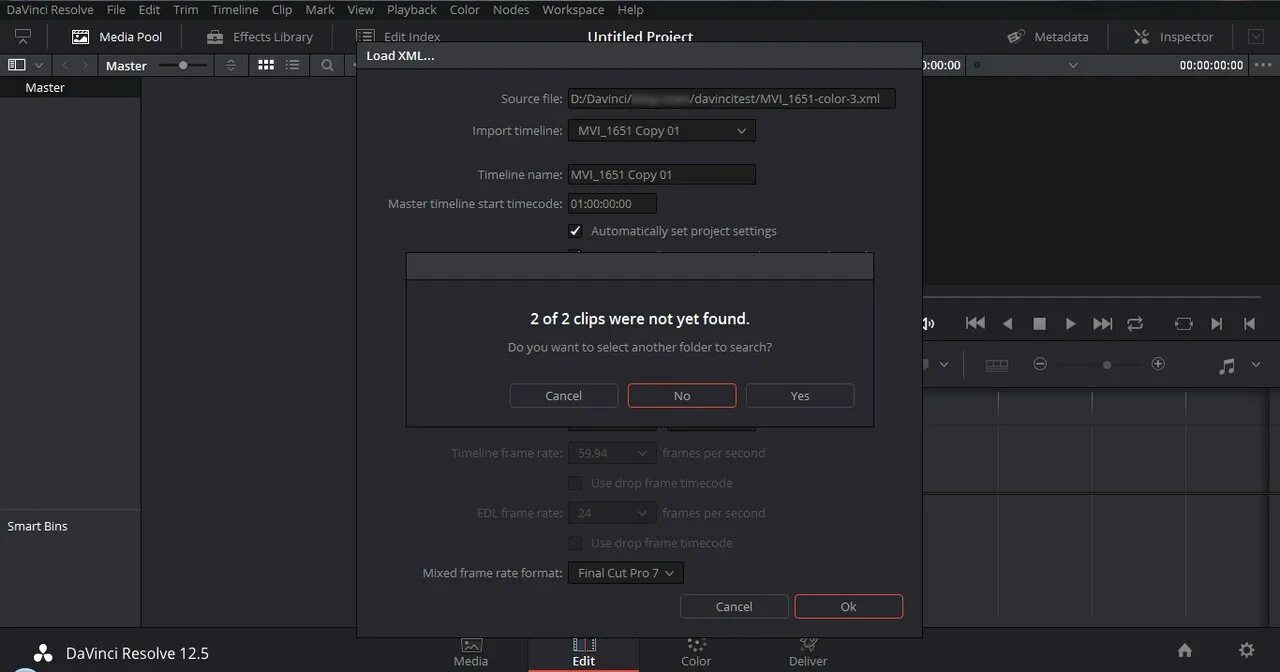
Task: Uncheck Automatically set project settings
Action: coord(575,231)
